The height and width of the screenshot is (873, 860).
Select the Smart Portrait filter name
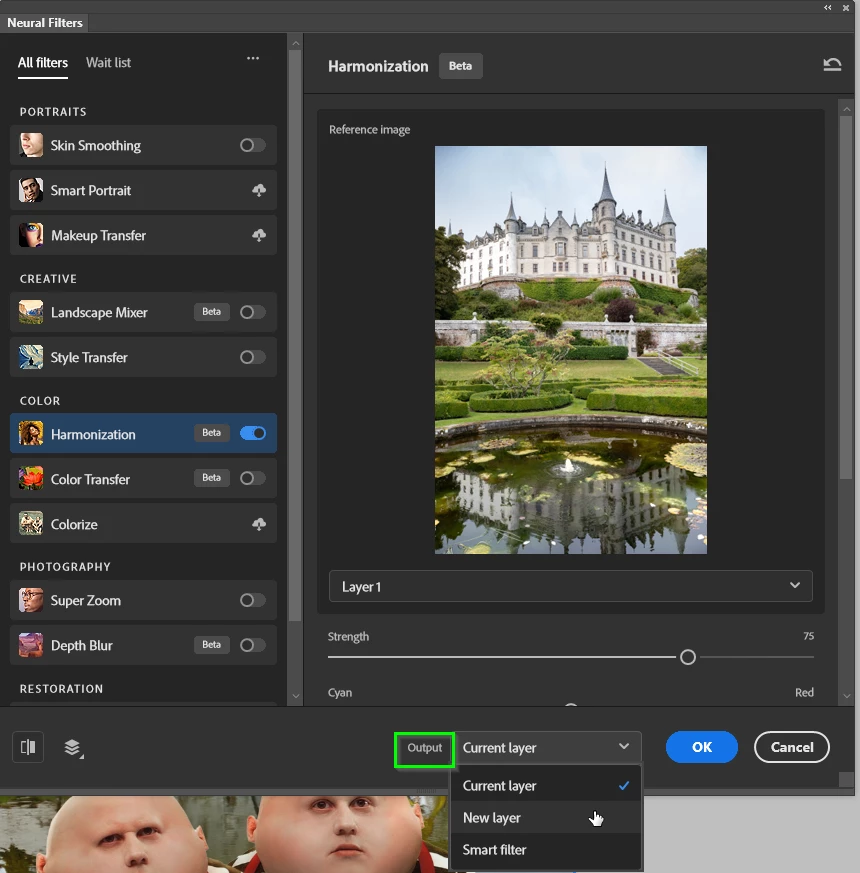[x=91, y=190]
